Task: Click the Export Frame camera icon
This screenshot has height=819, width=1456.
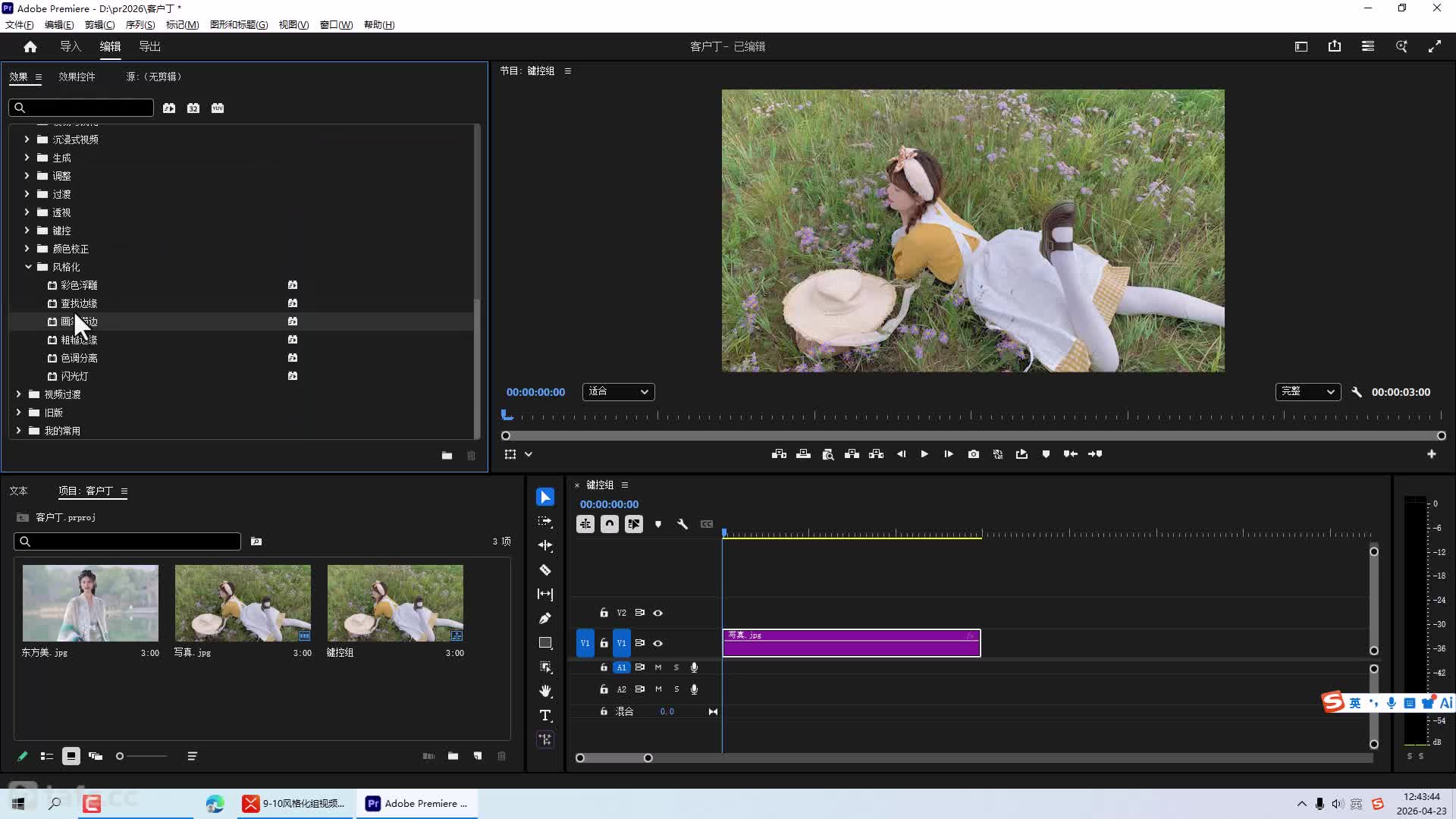Action: tap(974, 454)
